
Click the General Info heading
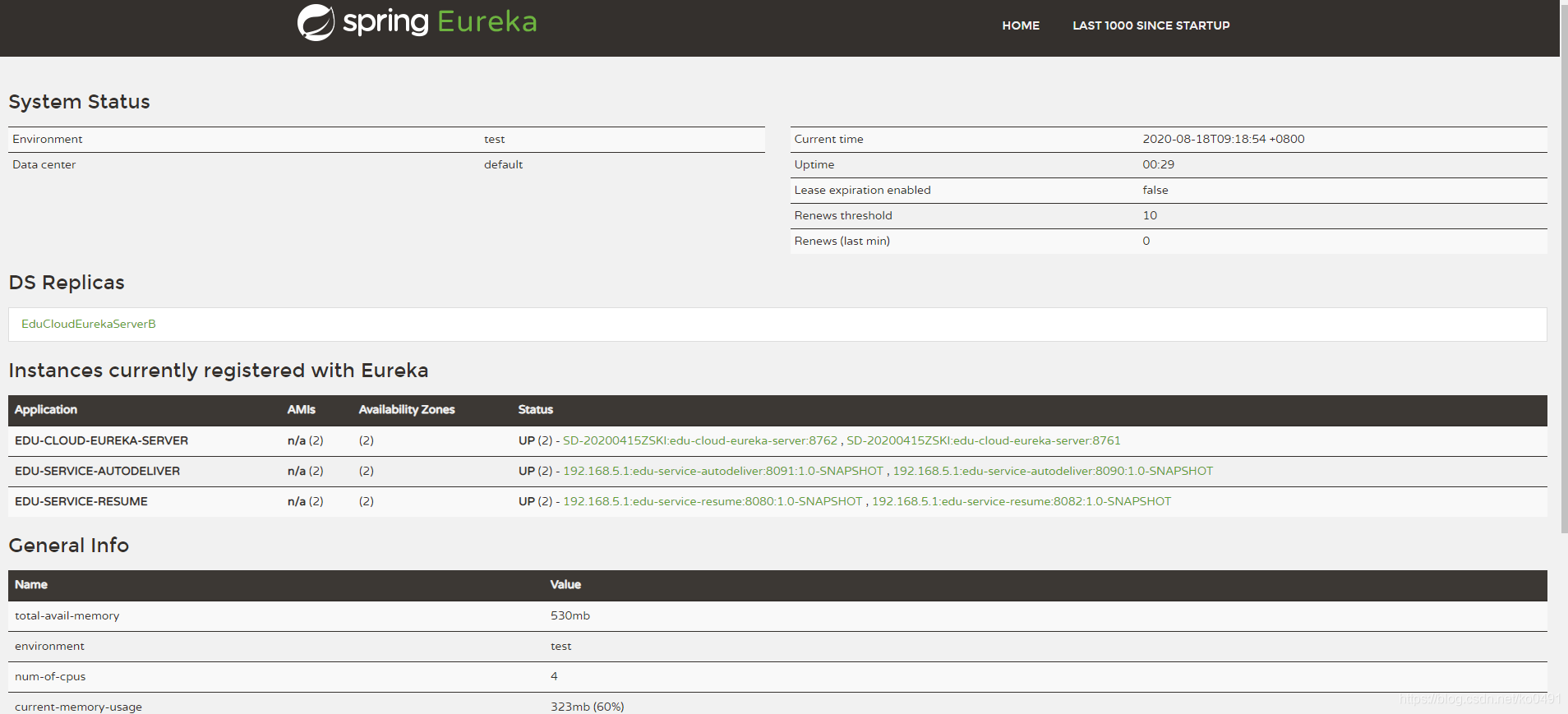[69, 546]
